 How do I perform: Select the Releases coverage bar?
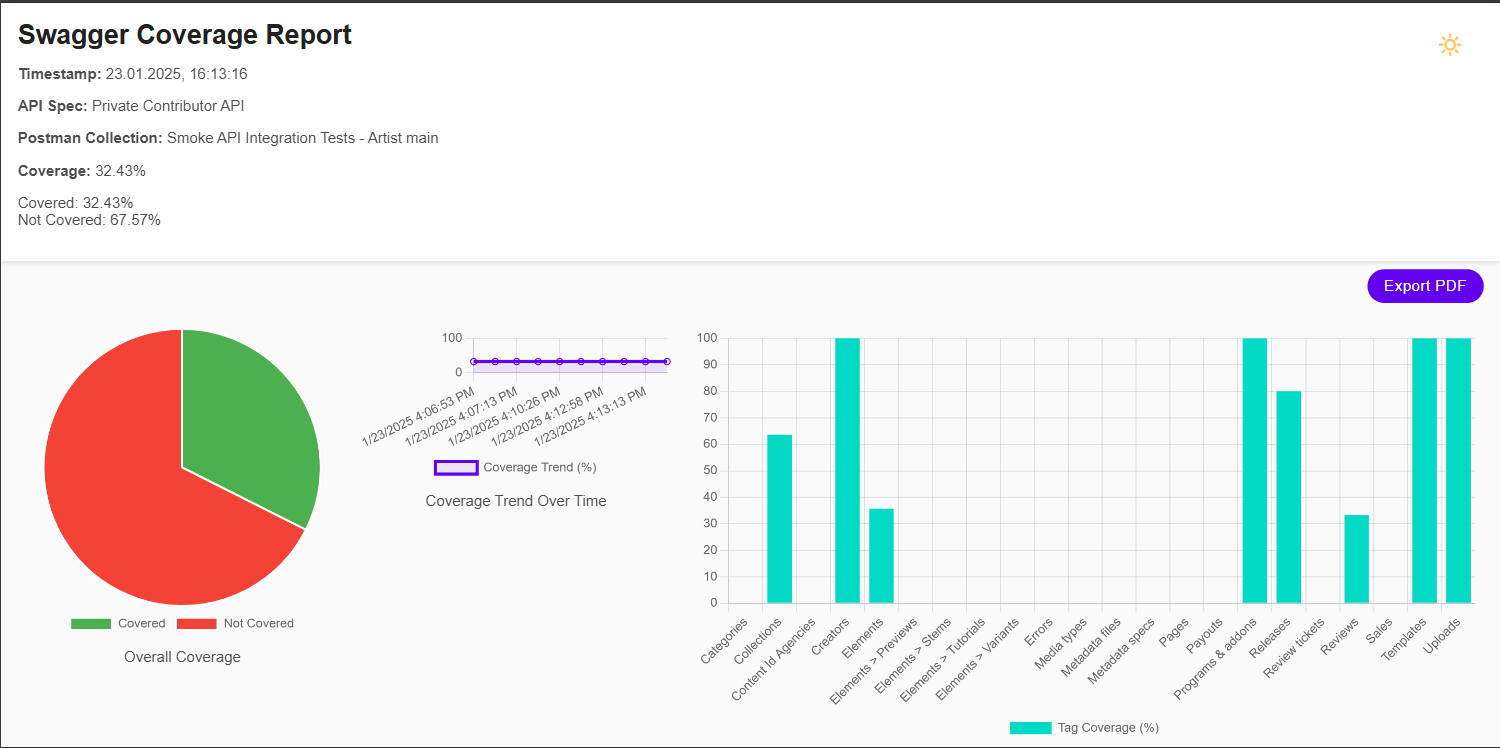(1288, 497)
